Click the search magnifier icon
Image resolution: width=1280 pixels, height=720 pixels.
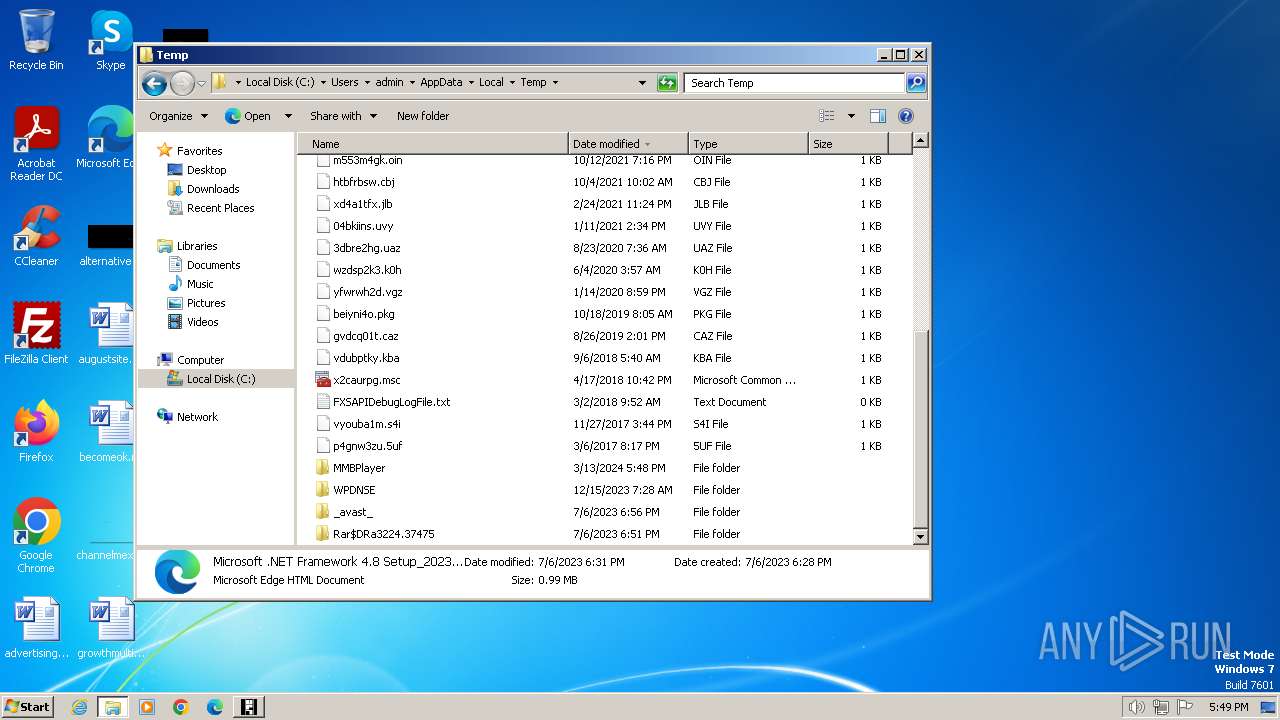click(915, 83)
